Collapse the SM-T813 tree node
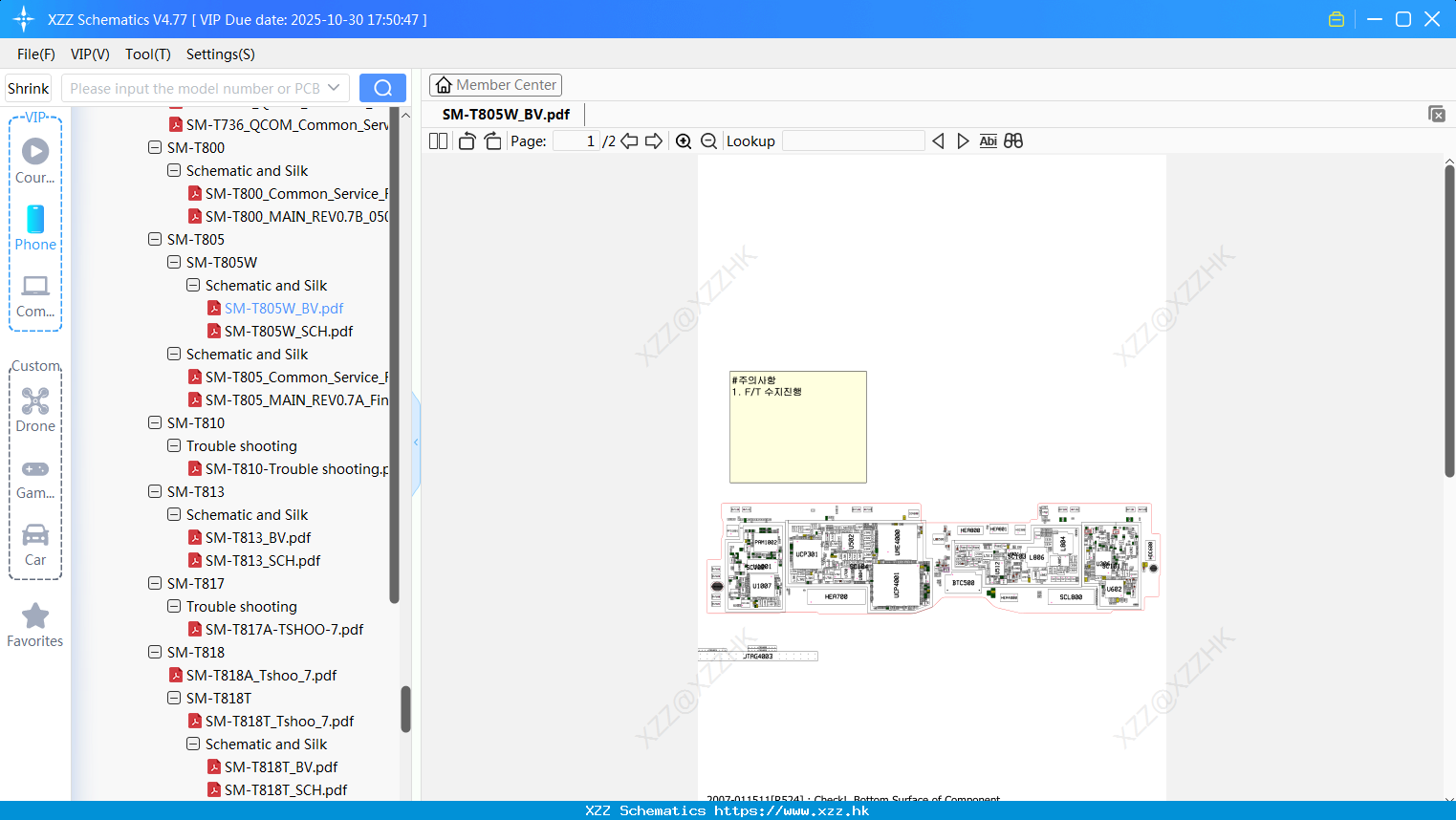 155,491
